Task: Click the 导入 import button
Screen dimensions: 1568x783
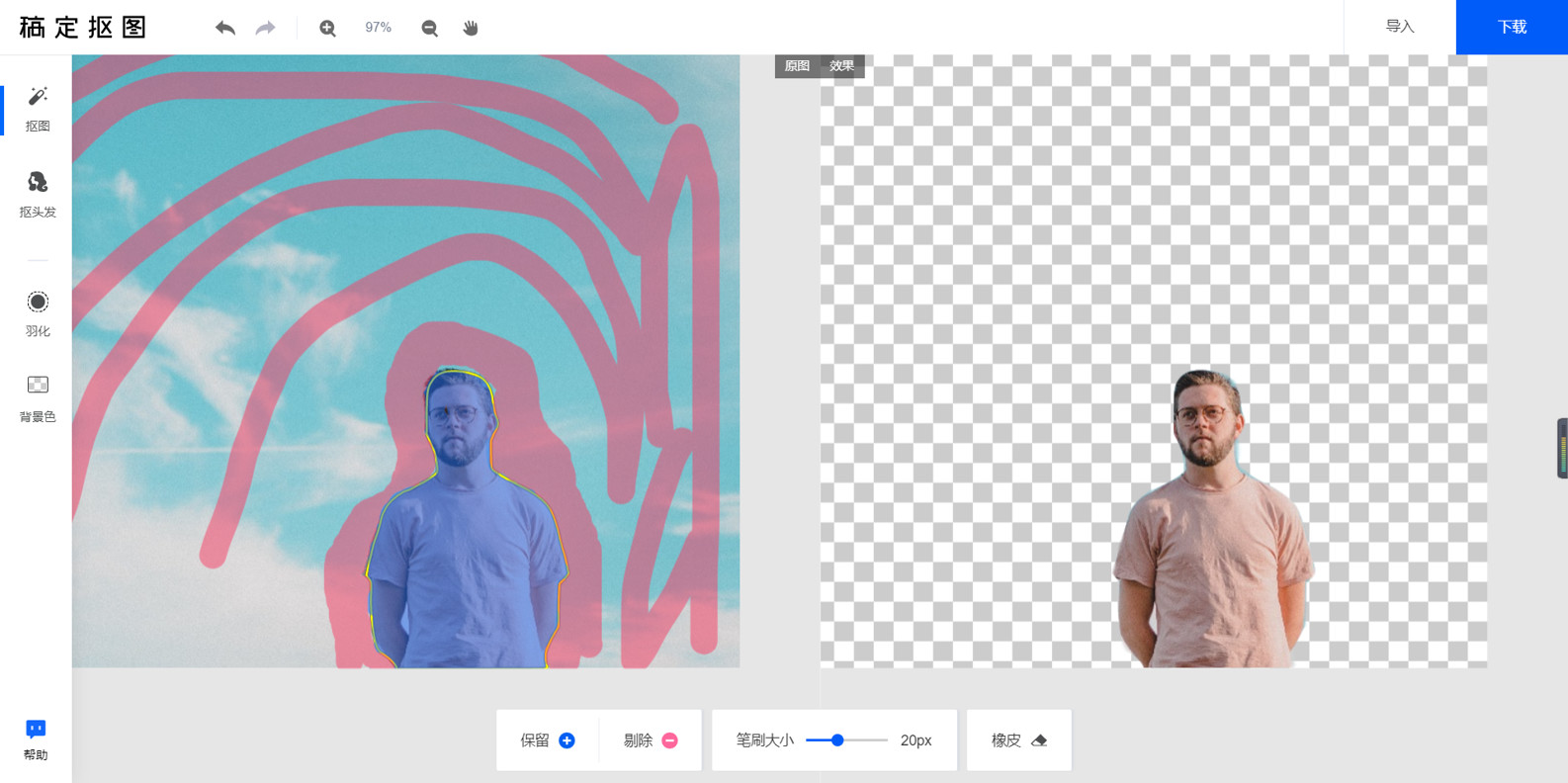Action: [1399, 27]
